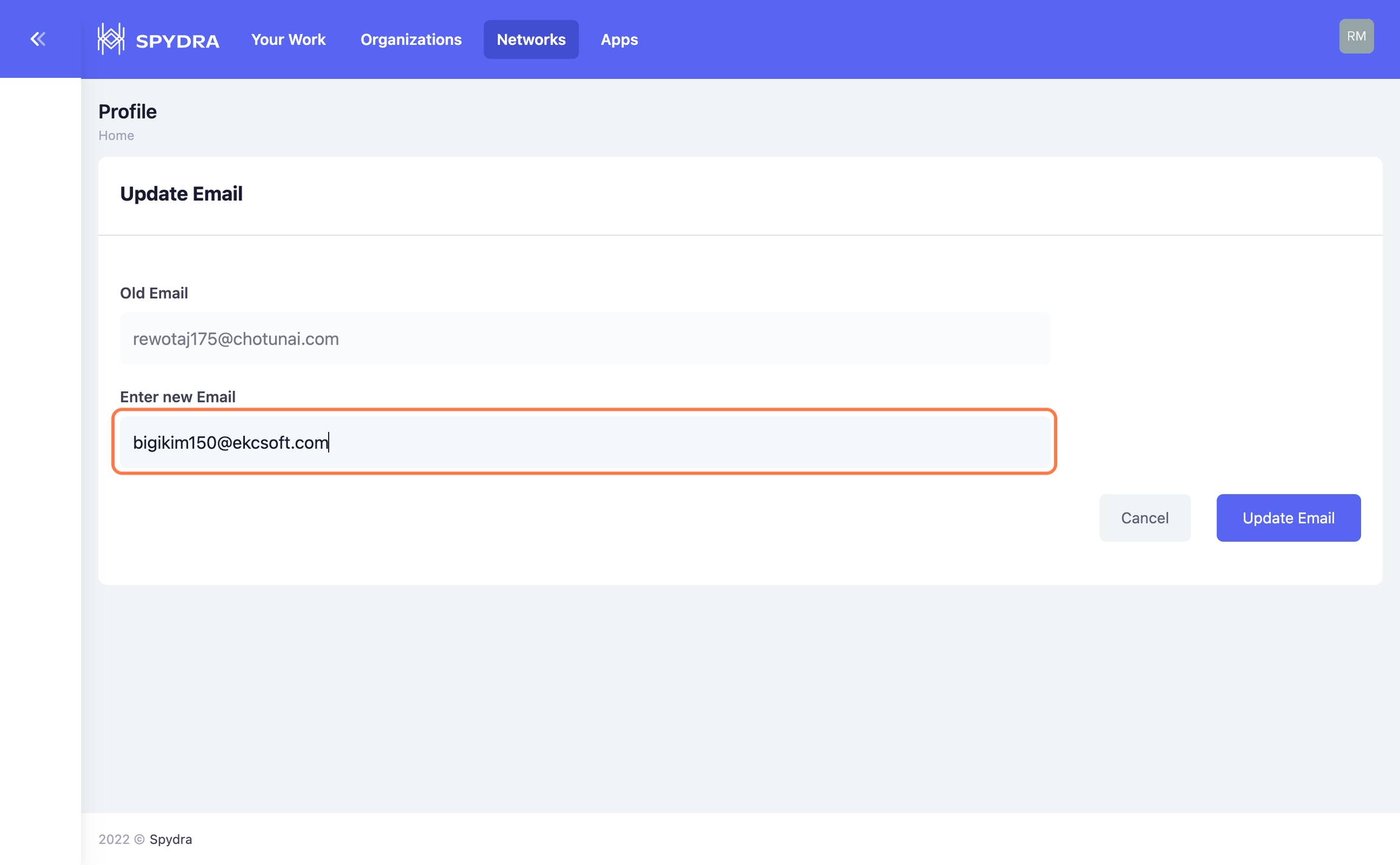This screenshot has width=1400, height=865.
Task: Click the Home breadcrumb link
Action: coord(116,136)
